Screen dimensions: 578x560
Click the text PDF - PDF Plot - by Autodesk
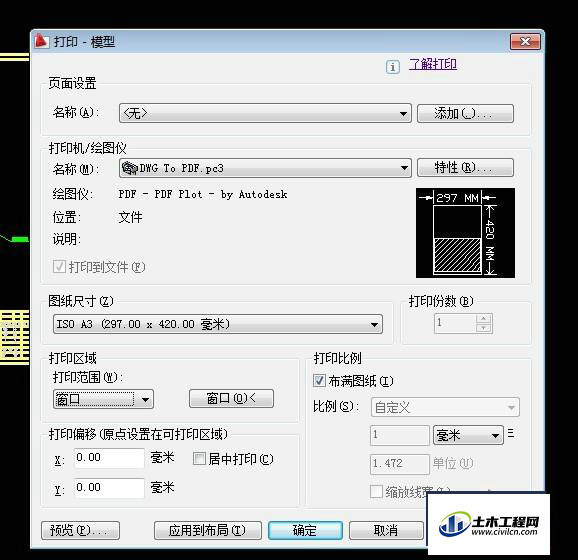pyautogui.click(x=203, y=194)
